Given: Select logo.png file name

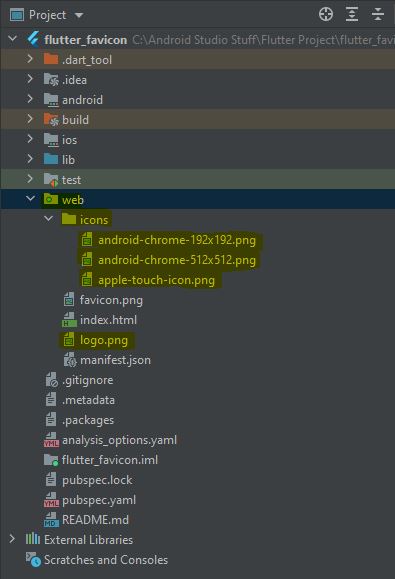Looking at the screenshot, I should coord(104,340).
